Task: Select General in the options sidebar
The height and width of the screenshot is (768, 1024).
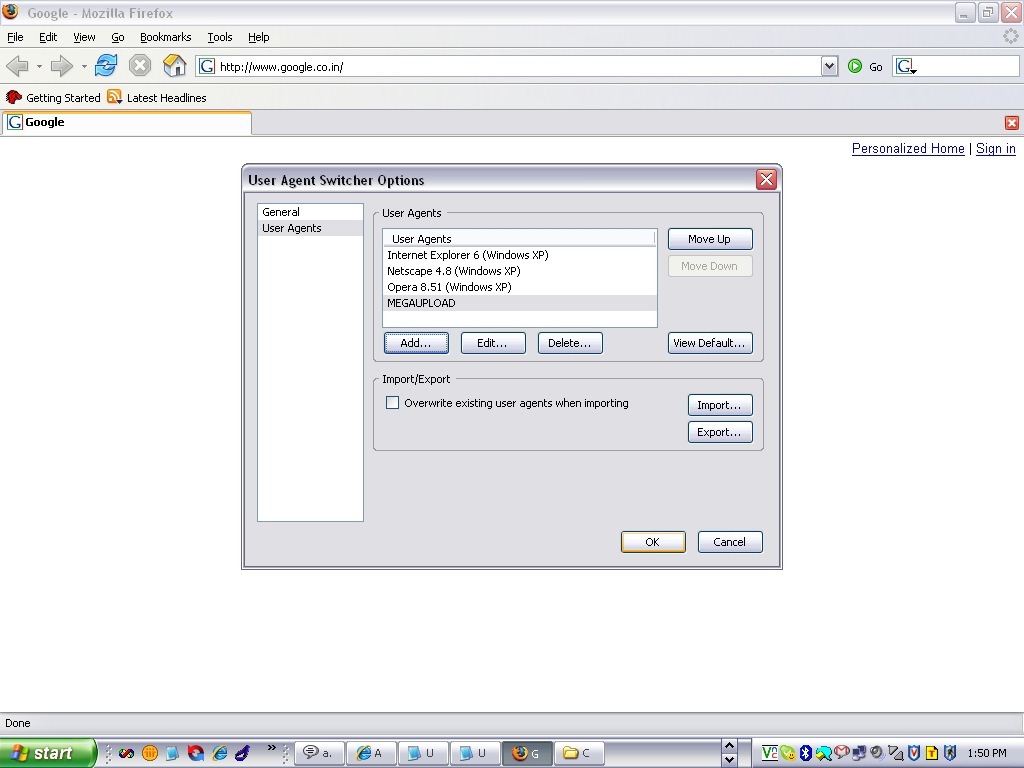Action: coord(310,212)
